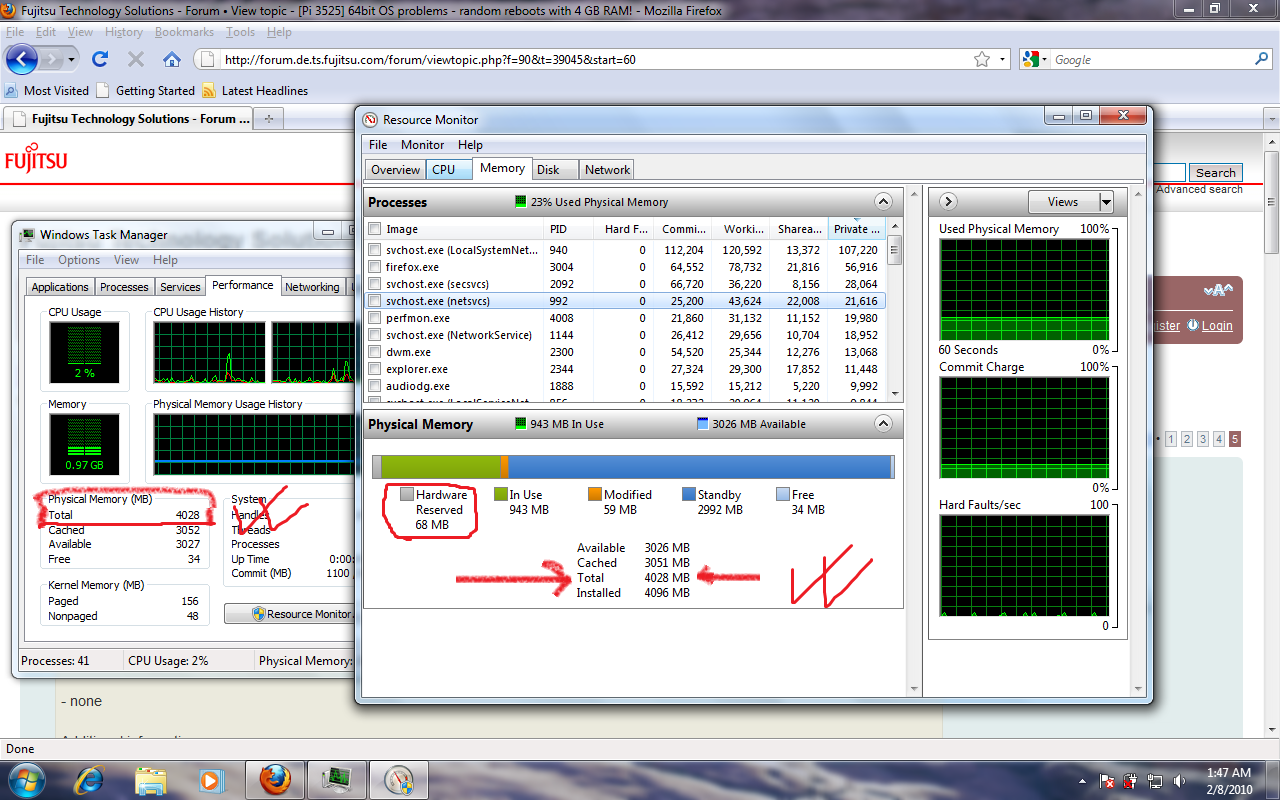Open the Windows Start orb
The width and height of the screenshot is (1280, 800).
tap(25, 780)
